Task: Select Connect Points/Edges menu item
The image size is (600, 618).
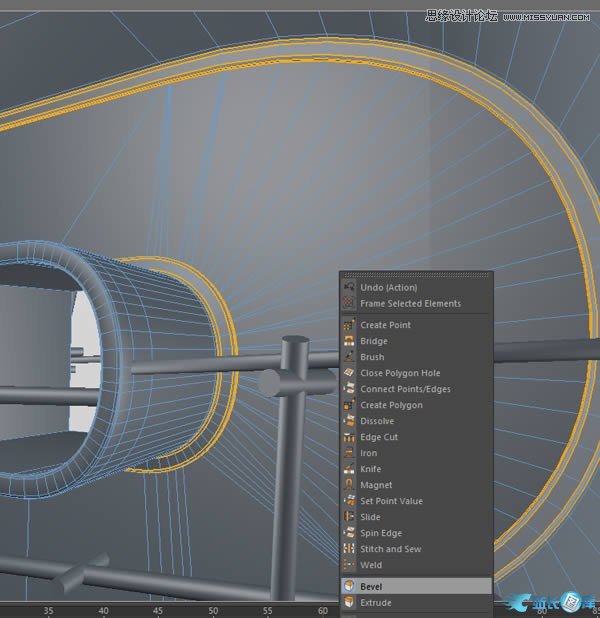Action: (405, 389)
